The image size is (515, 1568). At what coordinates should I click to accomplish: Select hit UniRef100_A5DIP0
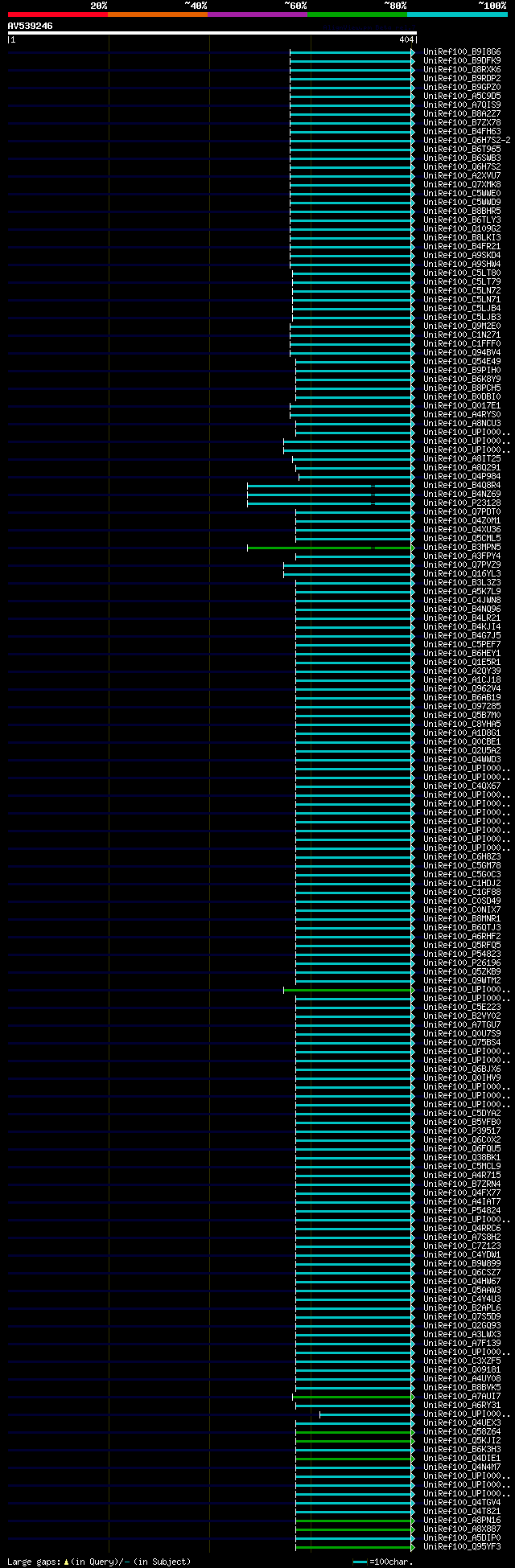click(462, 1537)
